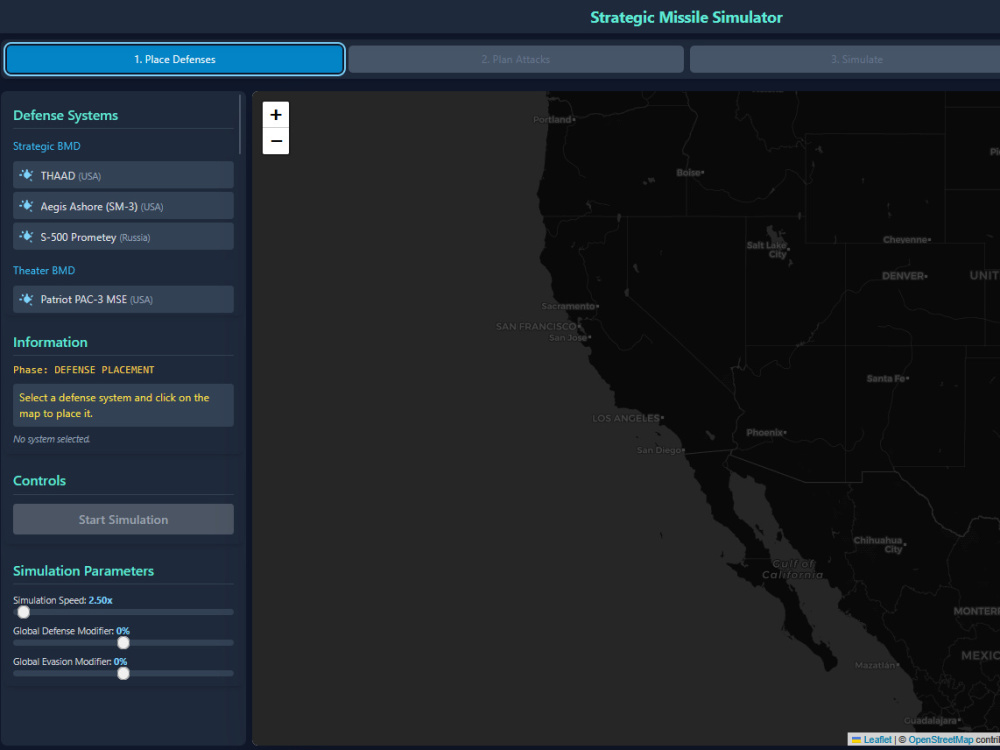Select the THAAD (USA) defense system

click(123, 175)
